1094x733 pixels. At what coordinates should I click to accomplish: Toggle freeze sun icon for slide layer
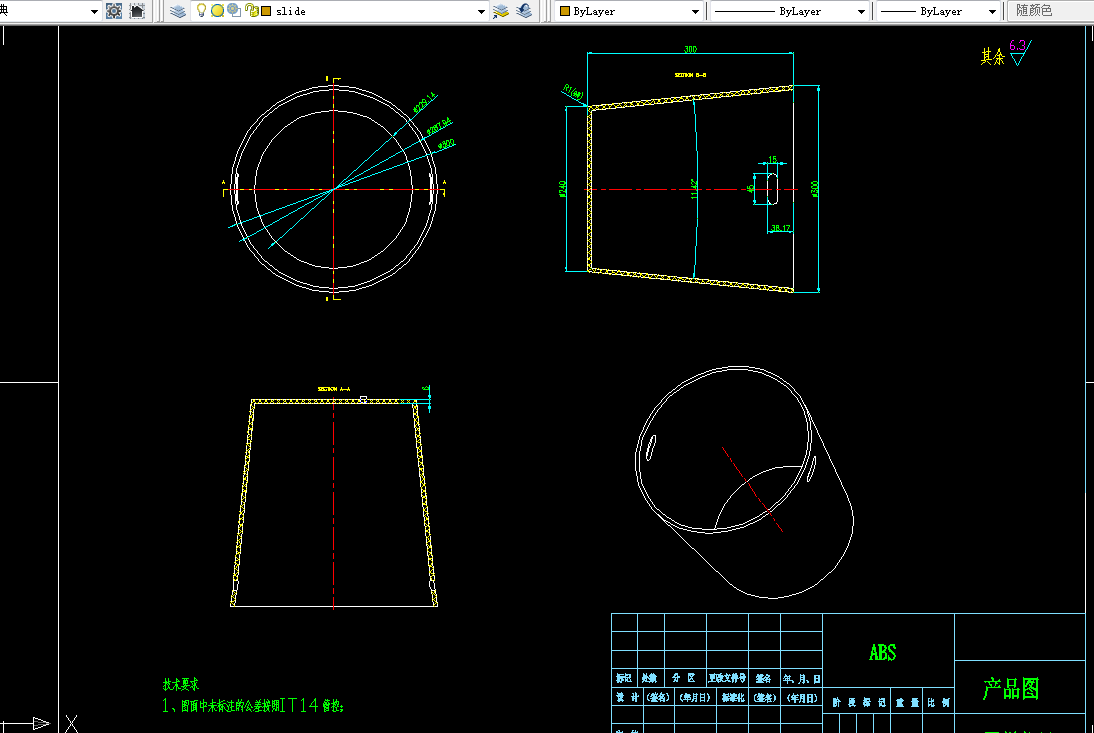217,11
